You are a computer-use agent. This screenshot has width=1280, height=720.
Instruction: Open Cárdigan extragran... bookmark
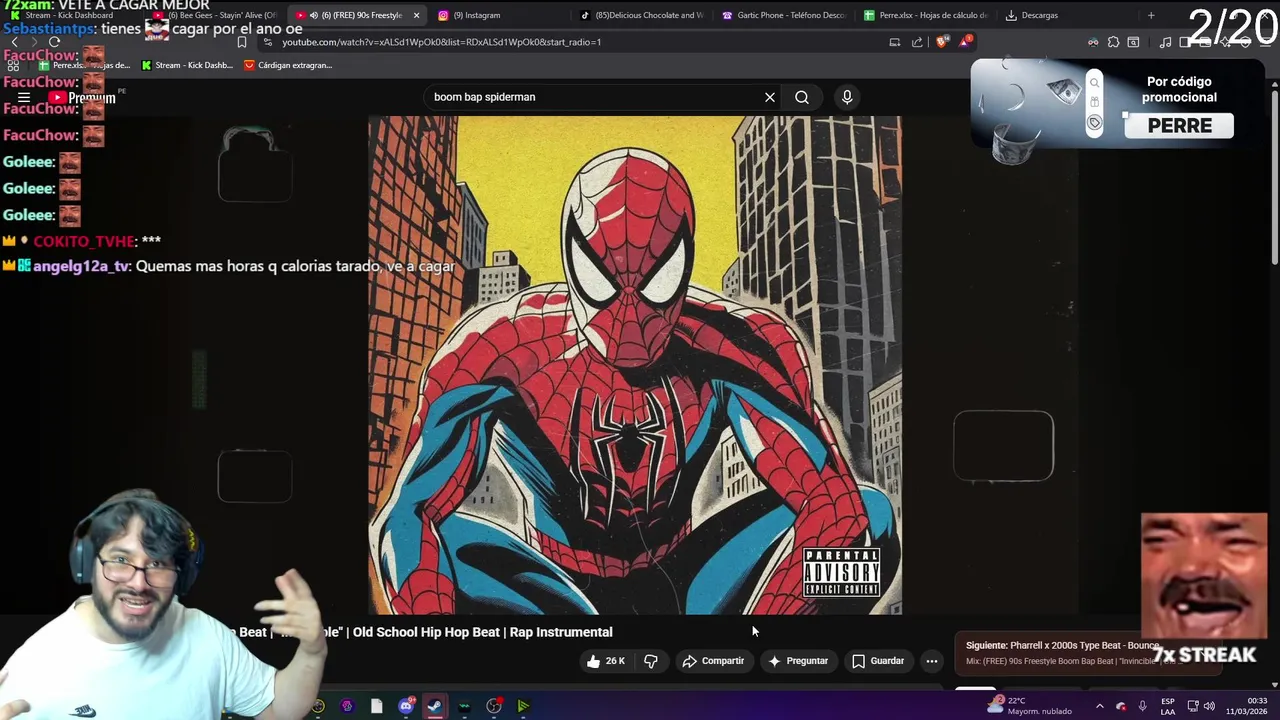coord(288,65)
